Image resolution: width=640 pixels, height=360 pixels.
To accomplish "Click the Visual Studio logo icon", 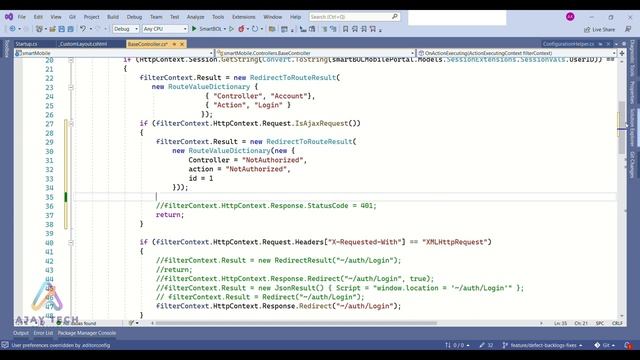I will [9, 17].
